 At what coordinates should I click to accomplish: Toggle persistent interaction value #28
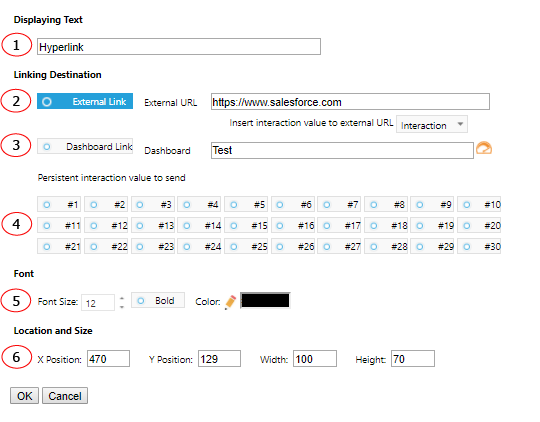[x=386, y=246]
